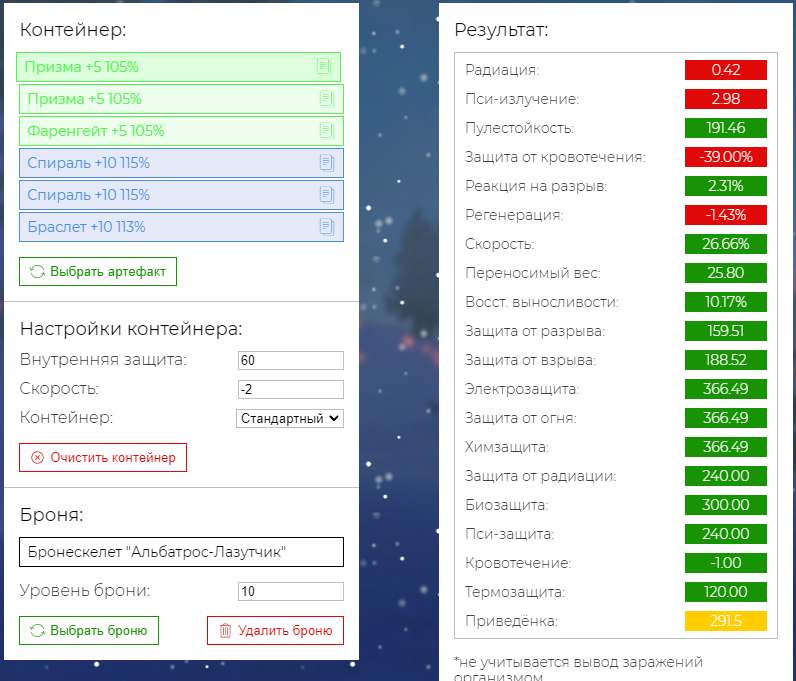Click the Термозащита: label
This screenshot has width=796, height=681.
pos(515,592)
